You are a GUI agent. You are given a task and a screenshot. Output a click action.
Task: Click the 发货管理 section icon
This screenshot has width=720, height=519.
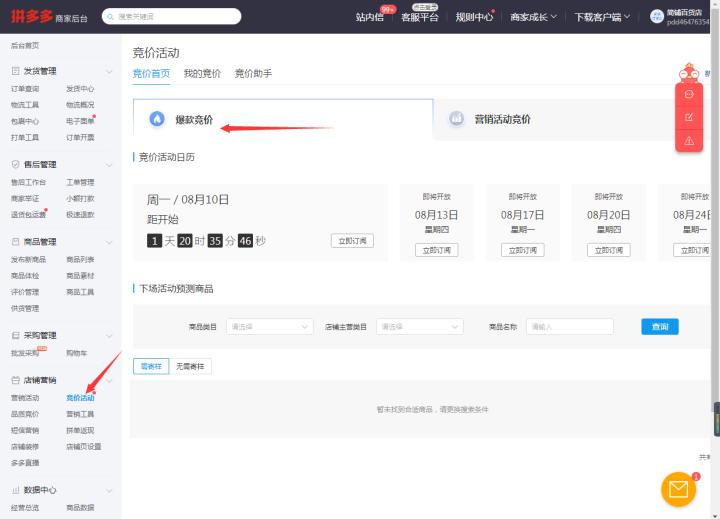click(x=15, y=71)
